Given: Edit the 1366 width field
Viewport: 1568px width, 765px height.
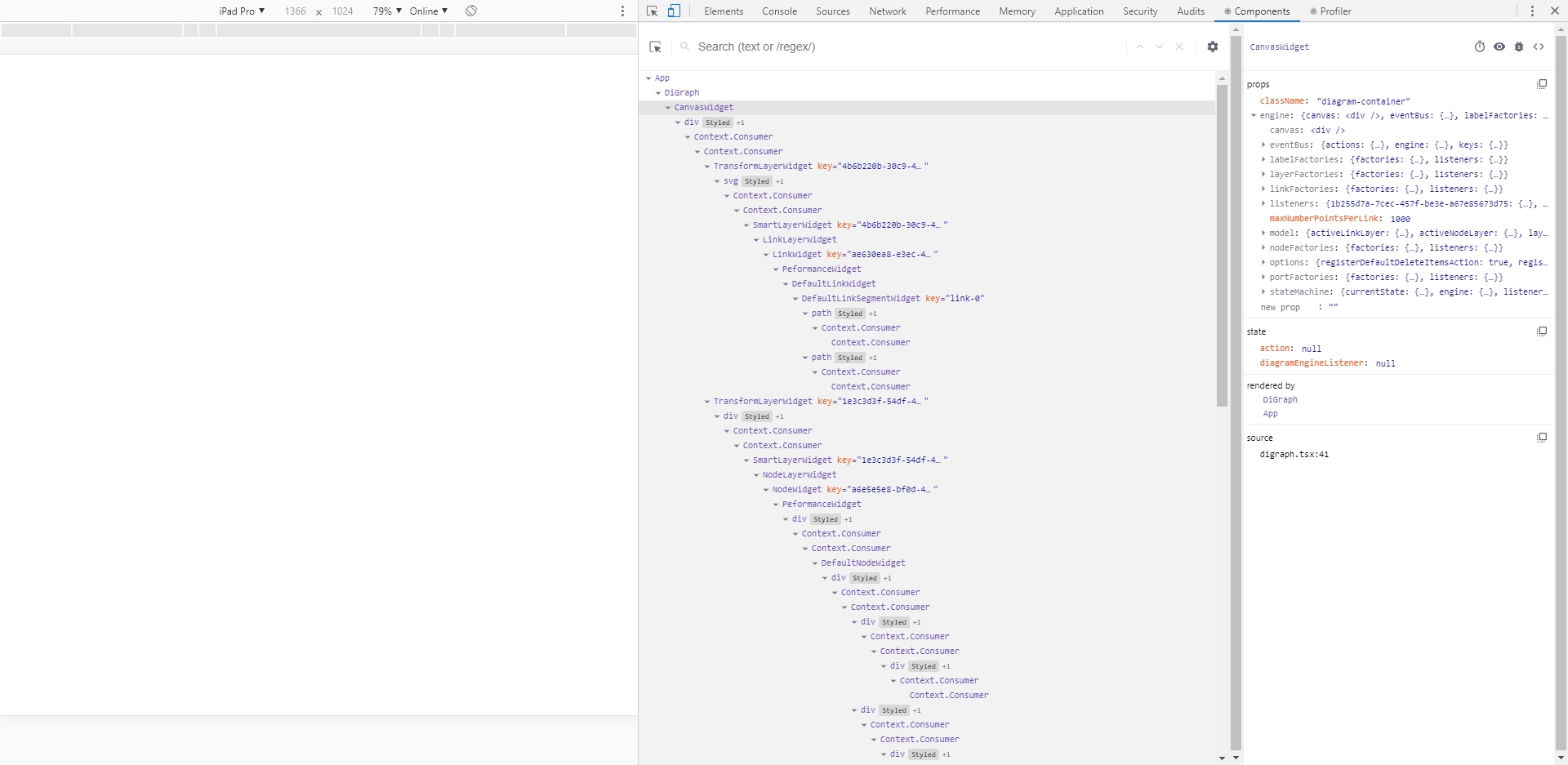Looking at the screenshot, I should [295, 11].
